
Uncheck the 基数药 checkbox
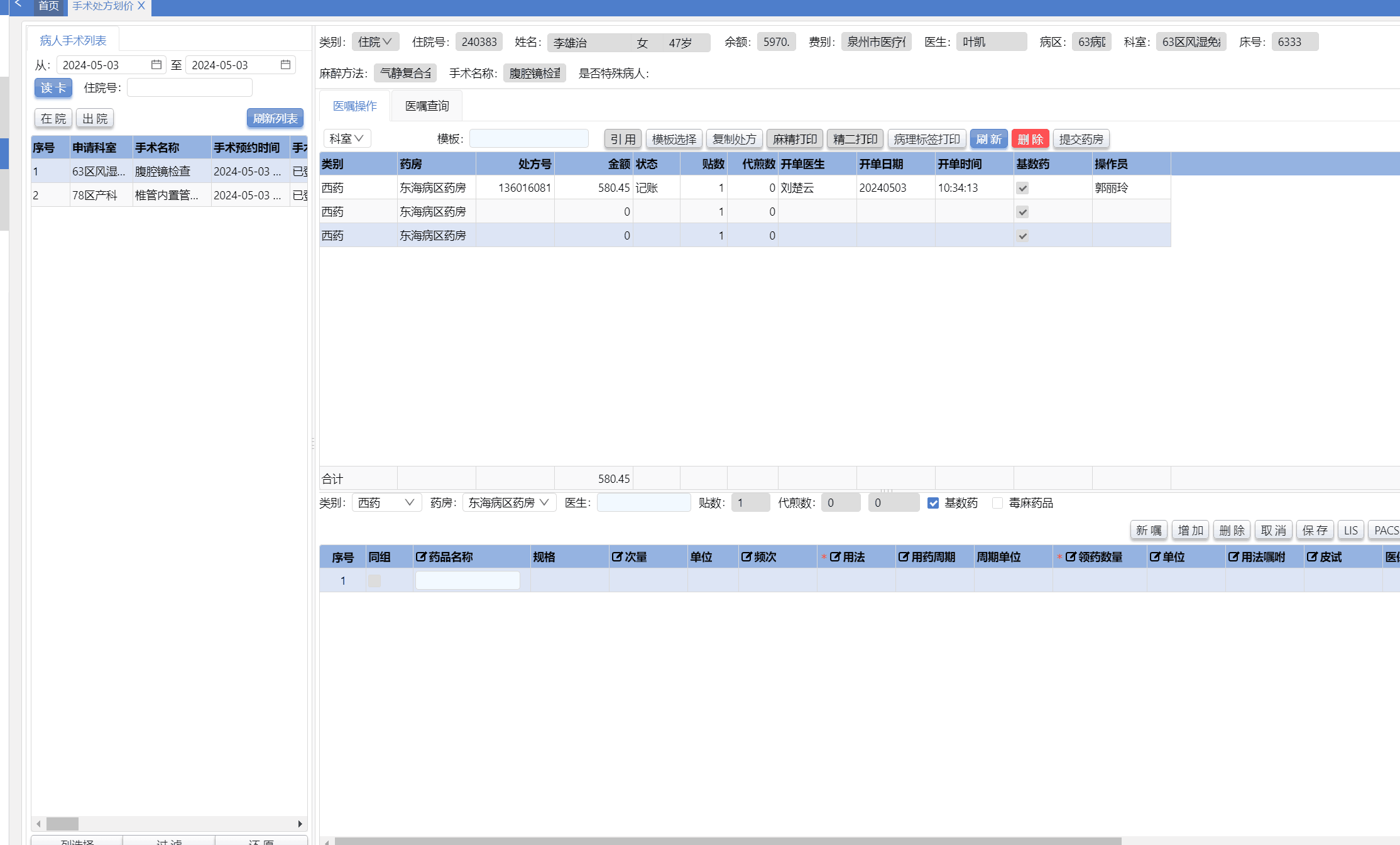933,503
